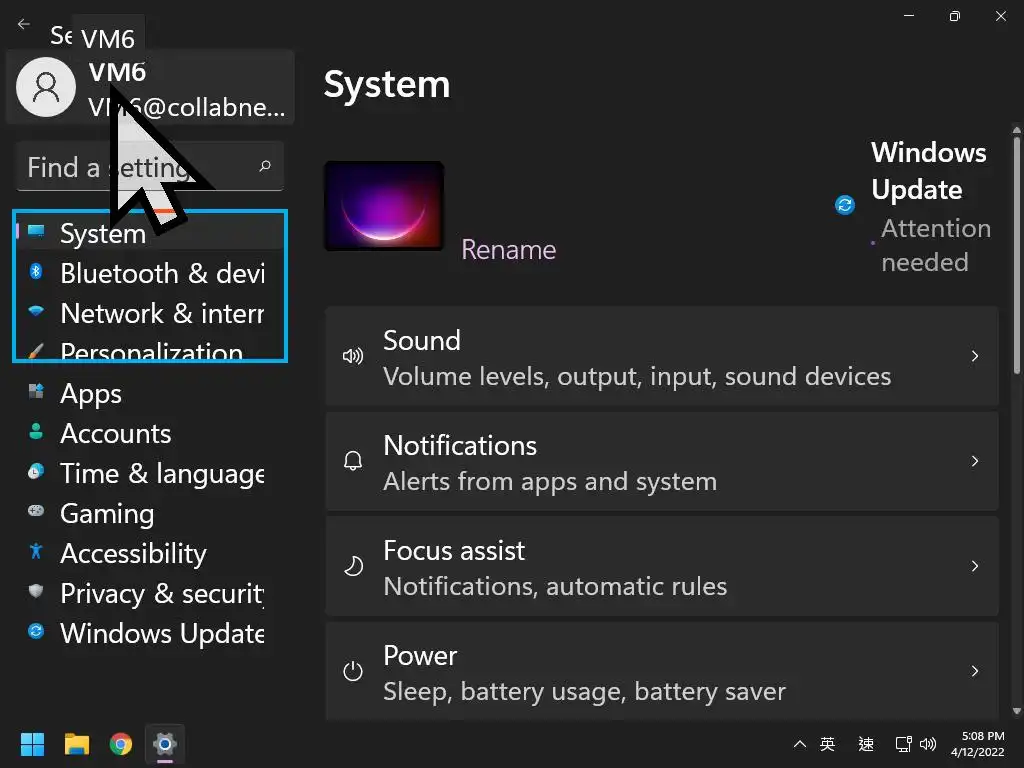This screenshot has width=1024, height=768.
Task: Click the Accessibility figure icon
Action: (36, 551)
